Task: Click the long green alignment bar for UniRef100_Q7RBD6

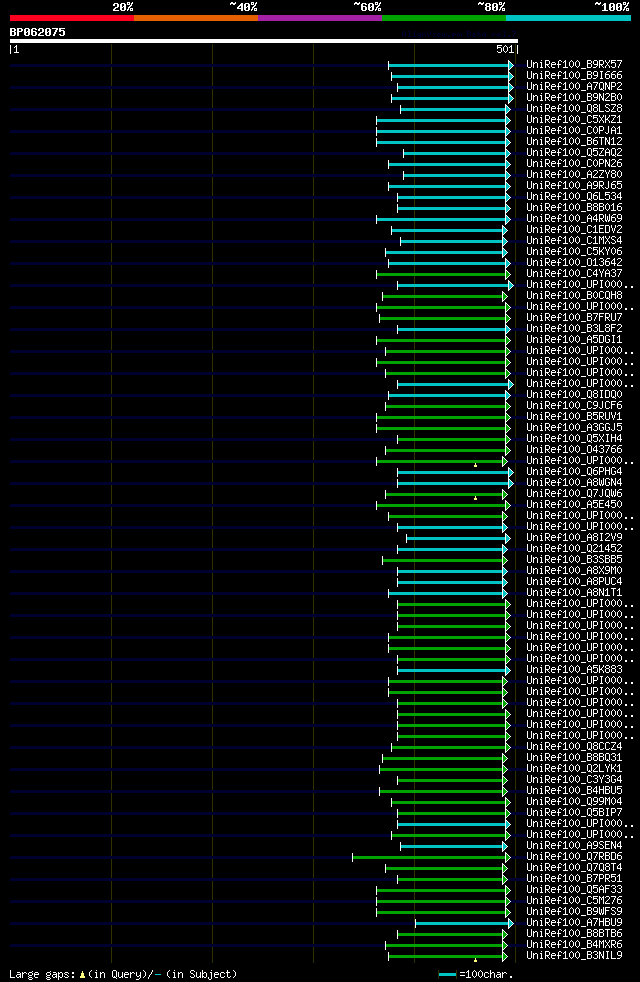Action: pyautogui.click(x=431, y=857)
